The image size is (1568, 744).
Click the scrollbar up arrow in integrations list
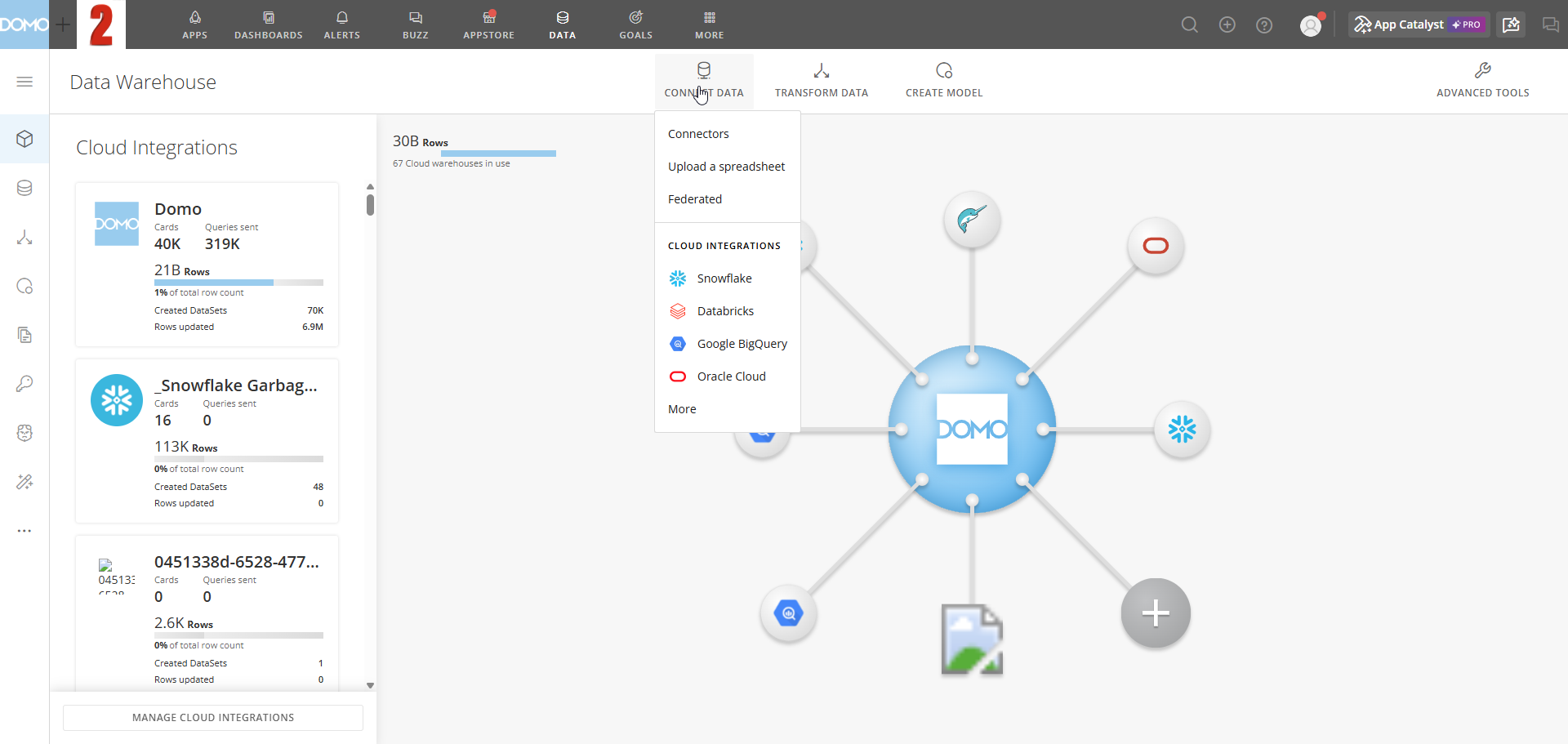[370, 187]
